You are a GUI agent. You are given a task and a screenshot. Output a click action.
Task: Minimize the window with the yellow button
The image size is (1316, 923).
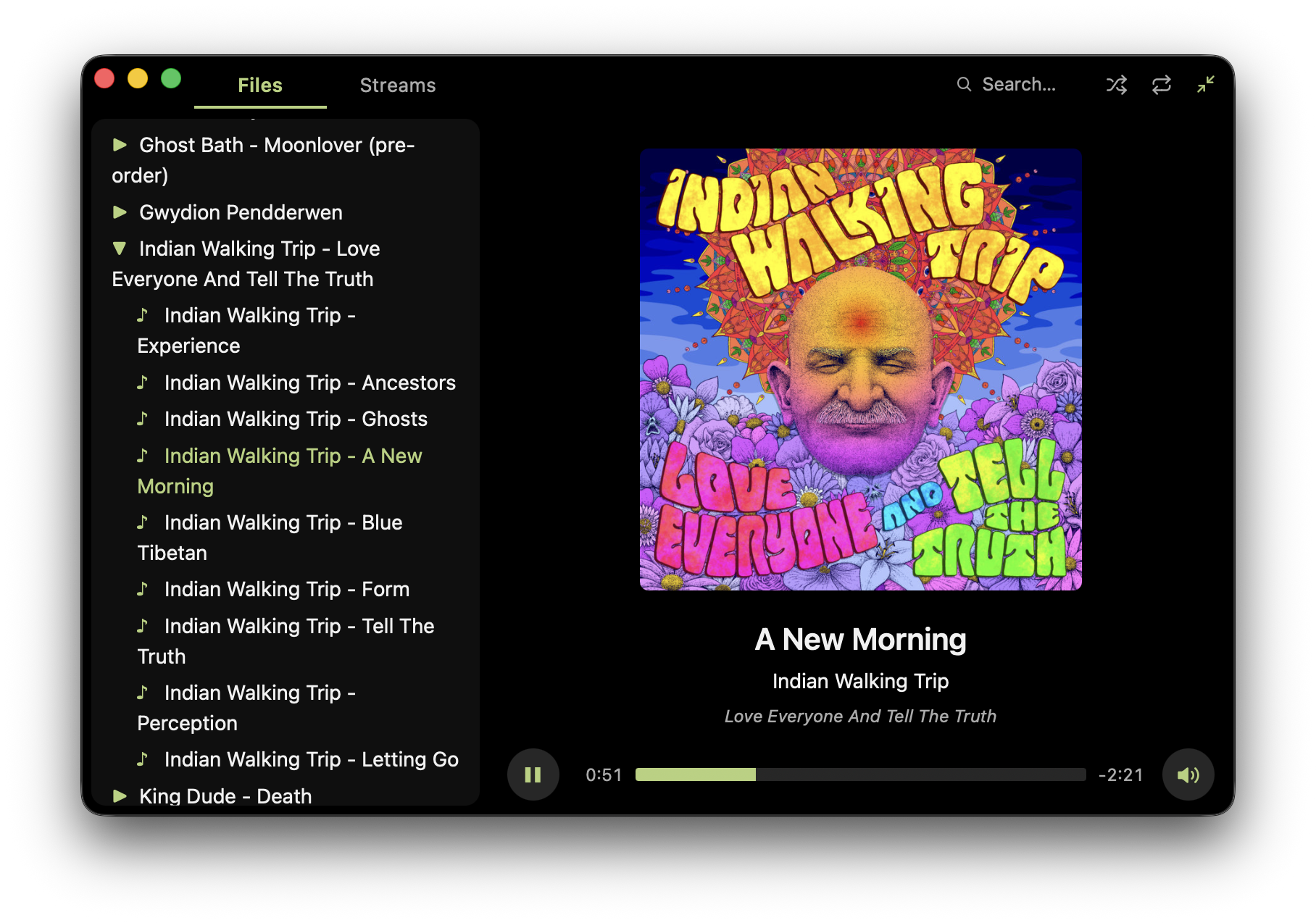coord(138,78)
